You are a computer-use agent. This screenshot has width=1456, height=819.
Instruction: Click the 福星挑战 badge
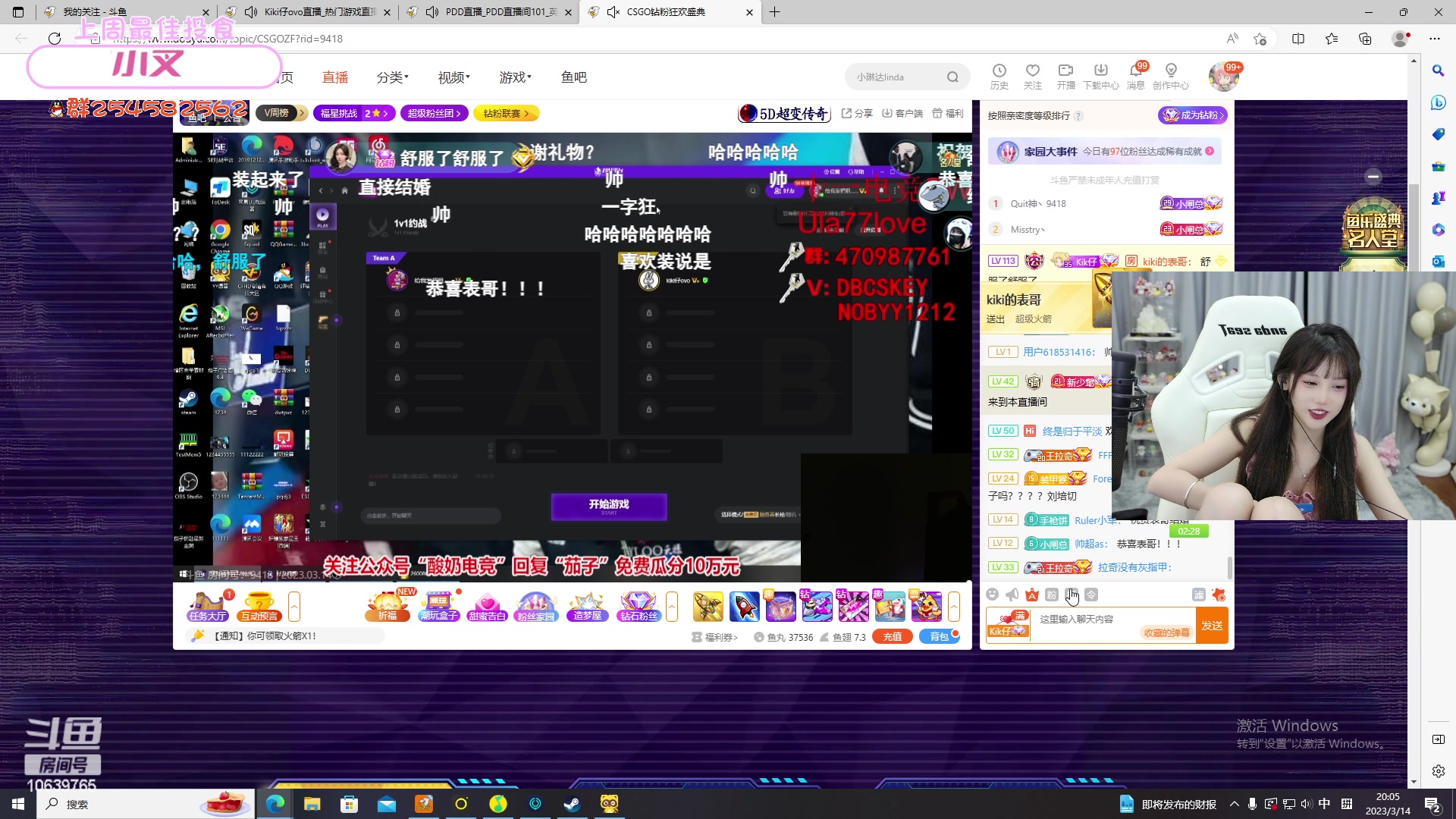point(353,113)
